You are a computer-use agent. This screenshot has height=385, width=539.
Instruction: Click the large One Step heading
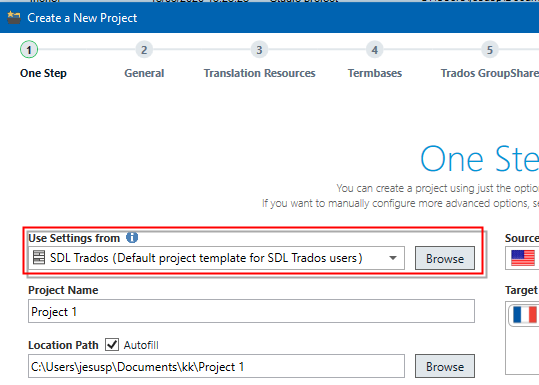tap(480, 159)
